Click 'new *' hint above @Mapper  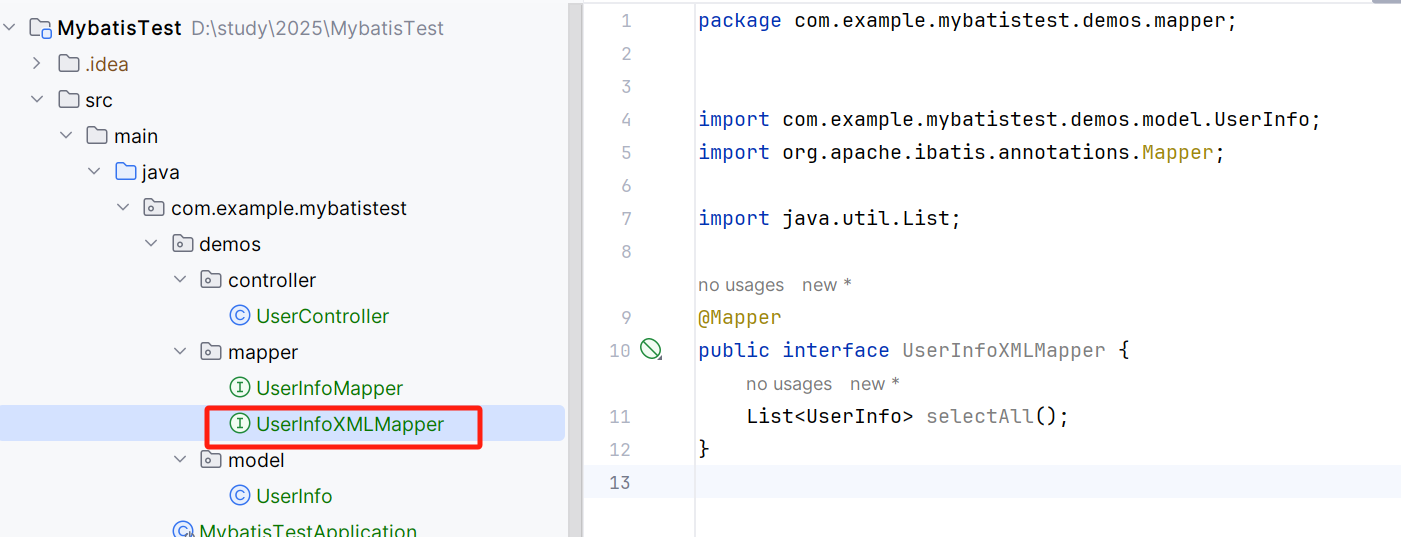click(x=826, y=285)
